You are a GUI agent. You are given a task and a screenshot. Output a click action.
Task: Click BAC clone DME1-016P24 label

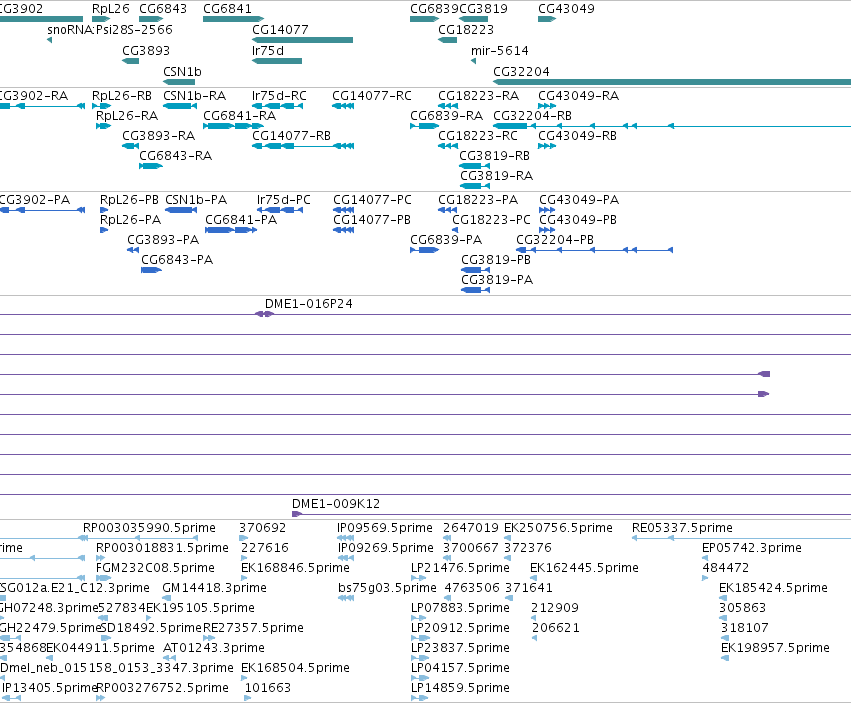pyautogui.click(x=308, y=304)
